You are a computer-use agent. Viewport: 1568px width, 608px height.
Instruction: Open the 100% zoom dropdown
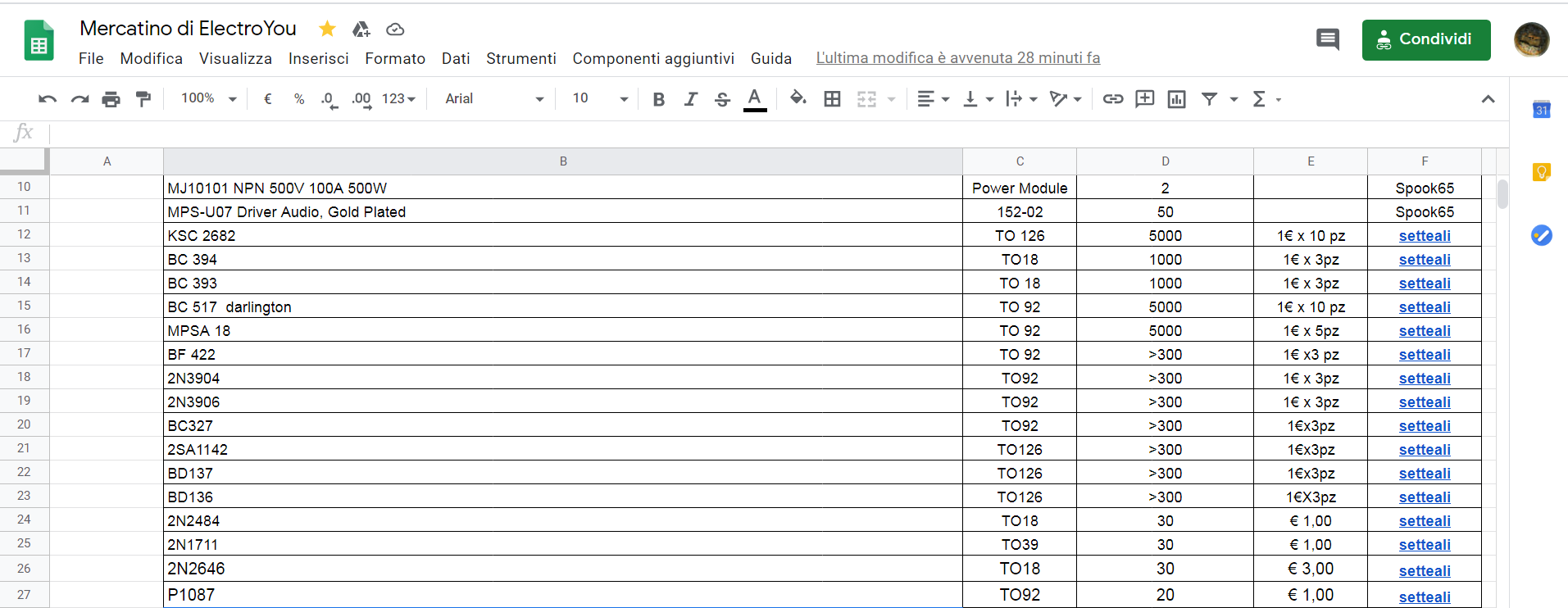tap(208, 99)
